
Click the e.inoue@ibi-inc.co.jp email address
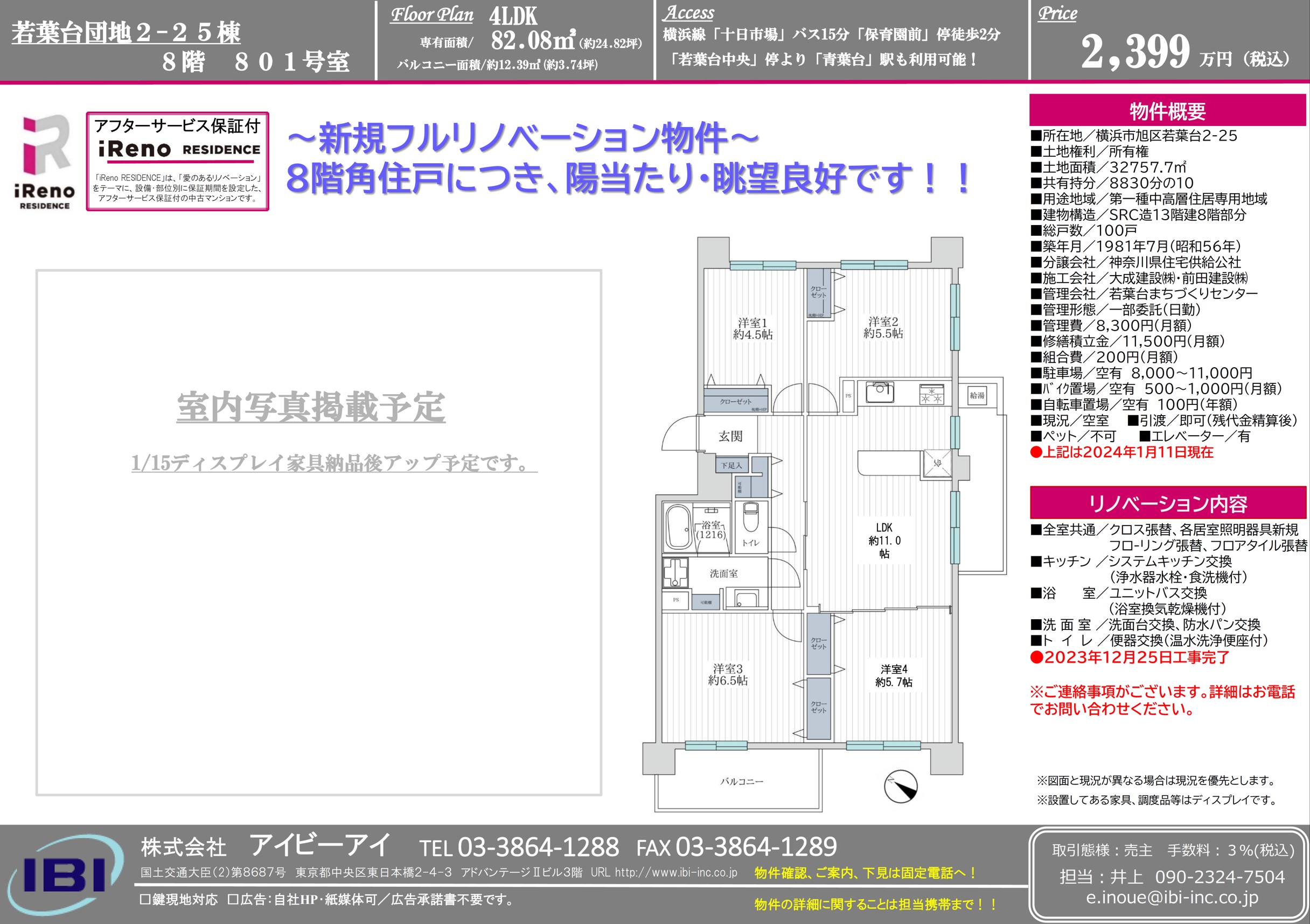point(1172,898)
